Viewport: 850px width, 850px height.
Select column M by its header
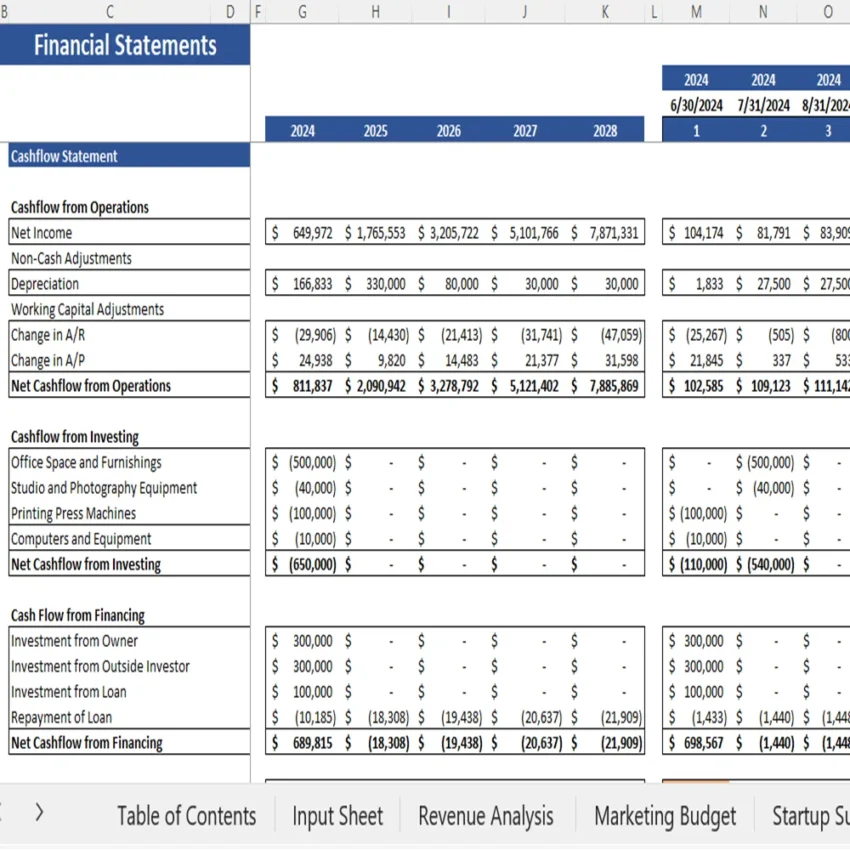coord(695,12)
